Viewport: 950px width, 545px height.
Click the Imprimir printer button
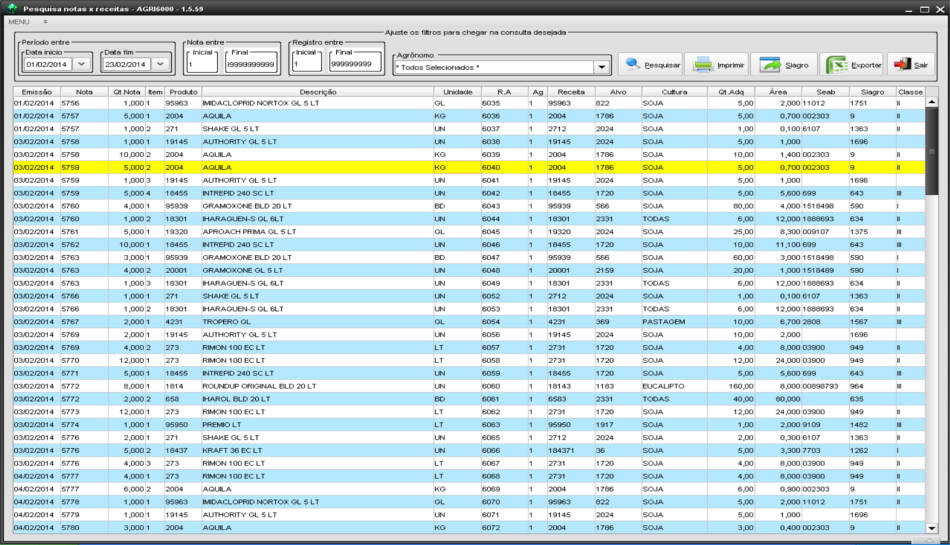(717, 65)
